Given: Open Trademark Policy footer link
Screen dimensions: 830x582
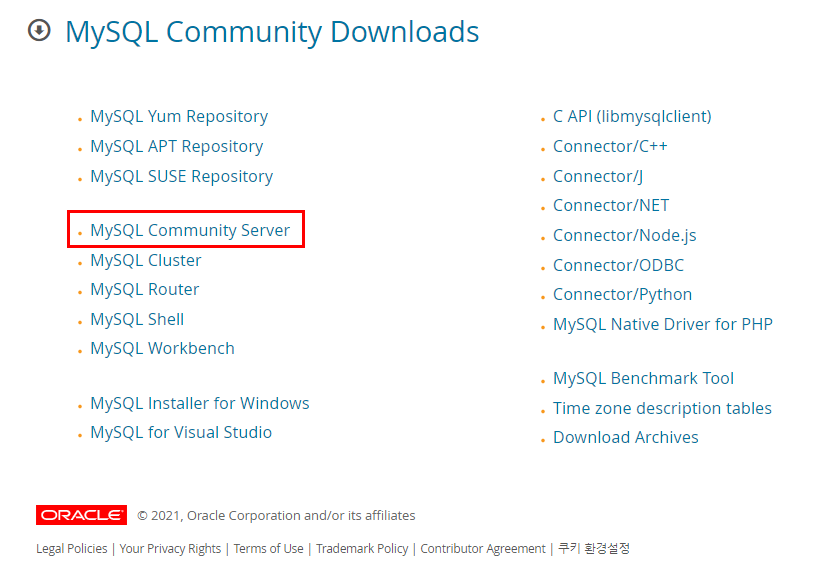Looking at the screenshot, I should pos(362,549).
